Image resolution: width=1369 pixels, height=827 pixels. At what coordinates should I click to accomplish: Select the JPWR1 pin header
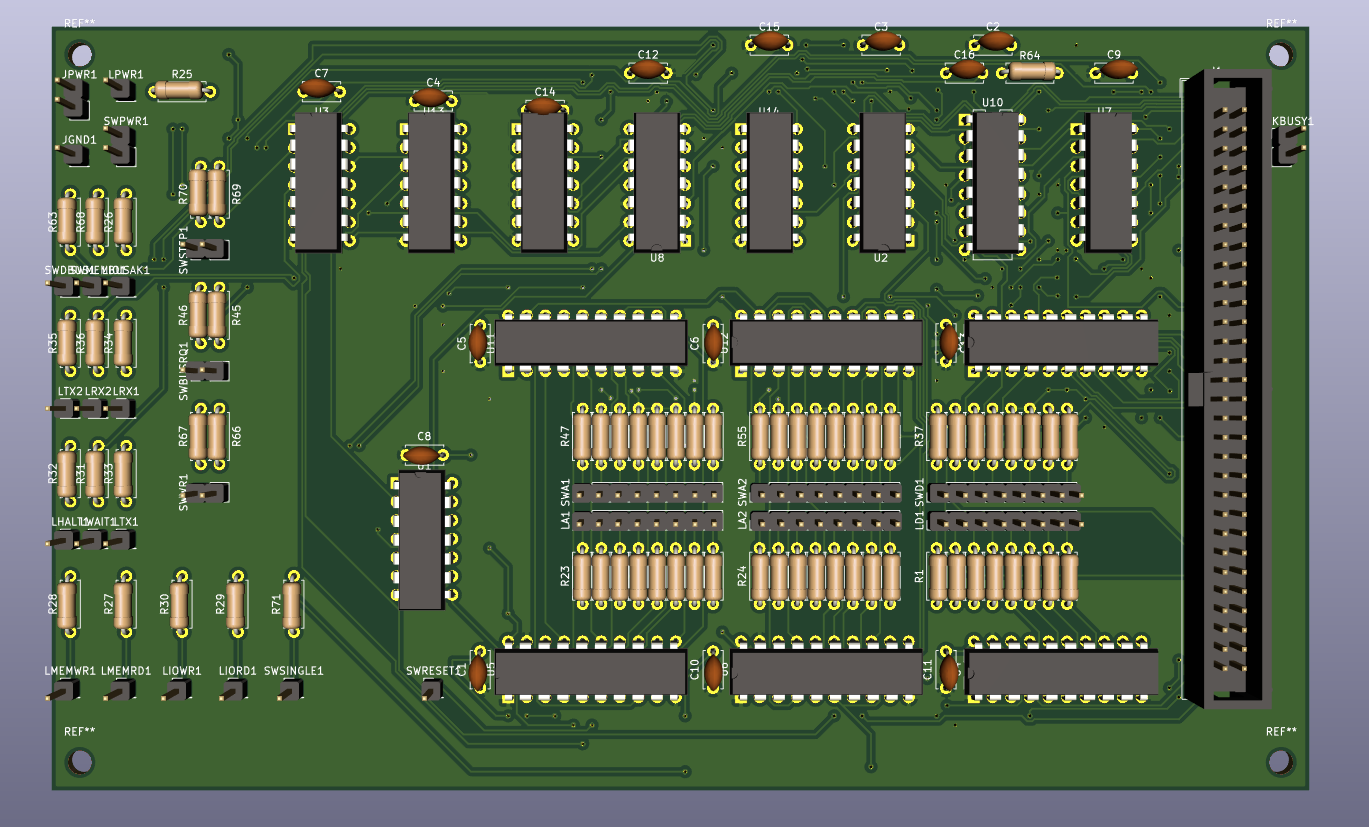click(x=71, y=97)
